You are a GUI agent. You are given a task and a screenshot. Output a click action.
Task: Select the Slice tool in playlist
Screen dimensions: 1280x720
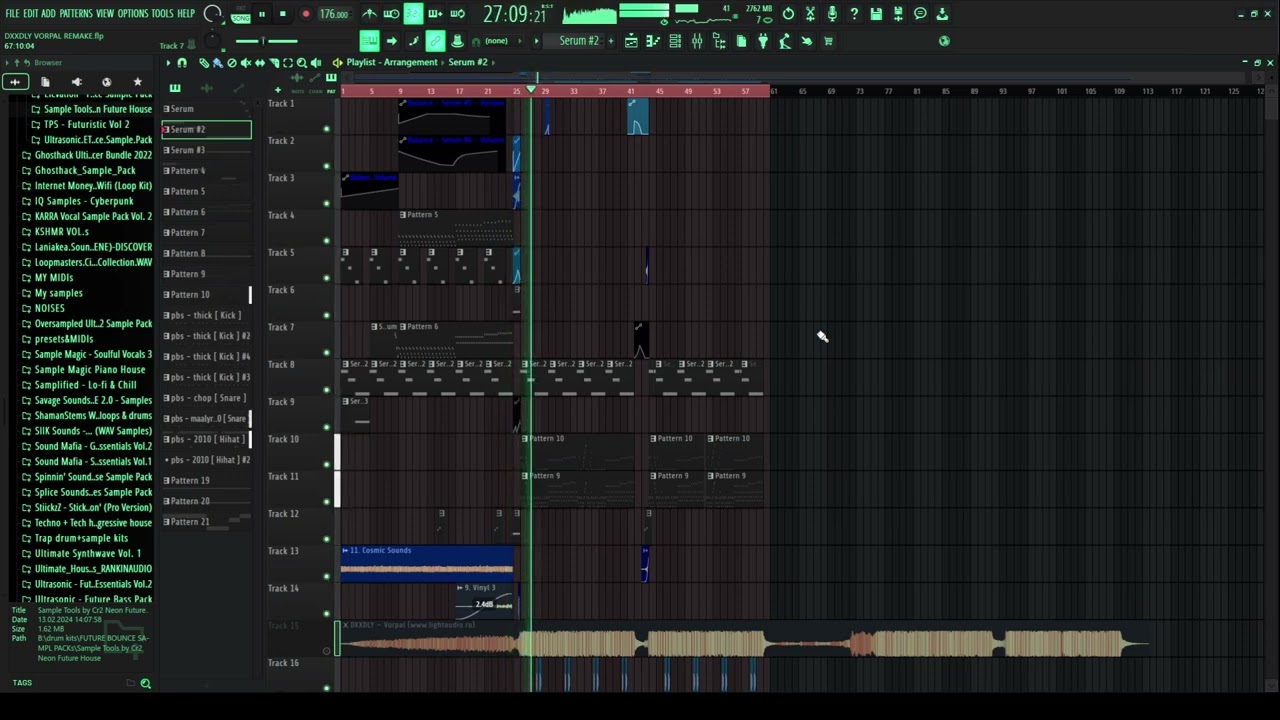tap(274, 63)
